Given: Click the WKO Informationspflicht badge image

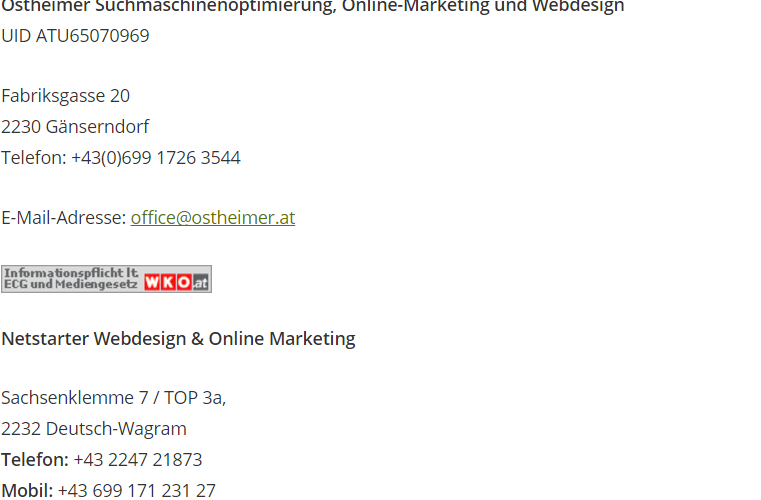Looking at the screenshot, I should (x=106, y=279).
